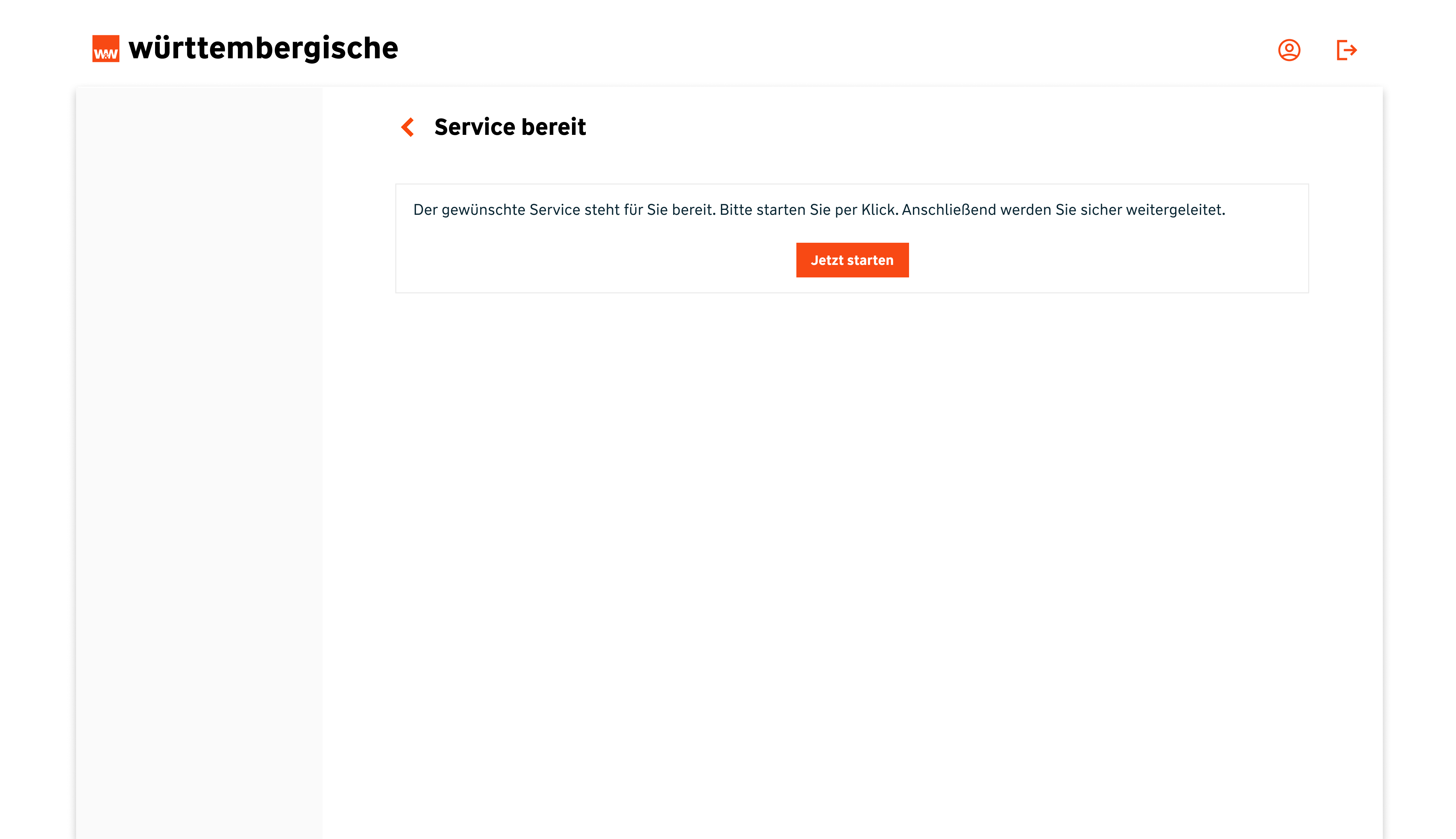Click the gray left sidebar panel
1456x839 pixels.
pyautogui.click(x=199, y=461)
